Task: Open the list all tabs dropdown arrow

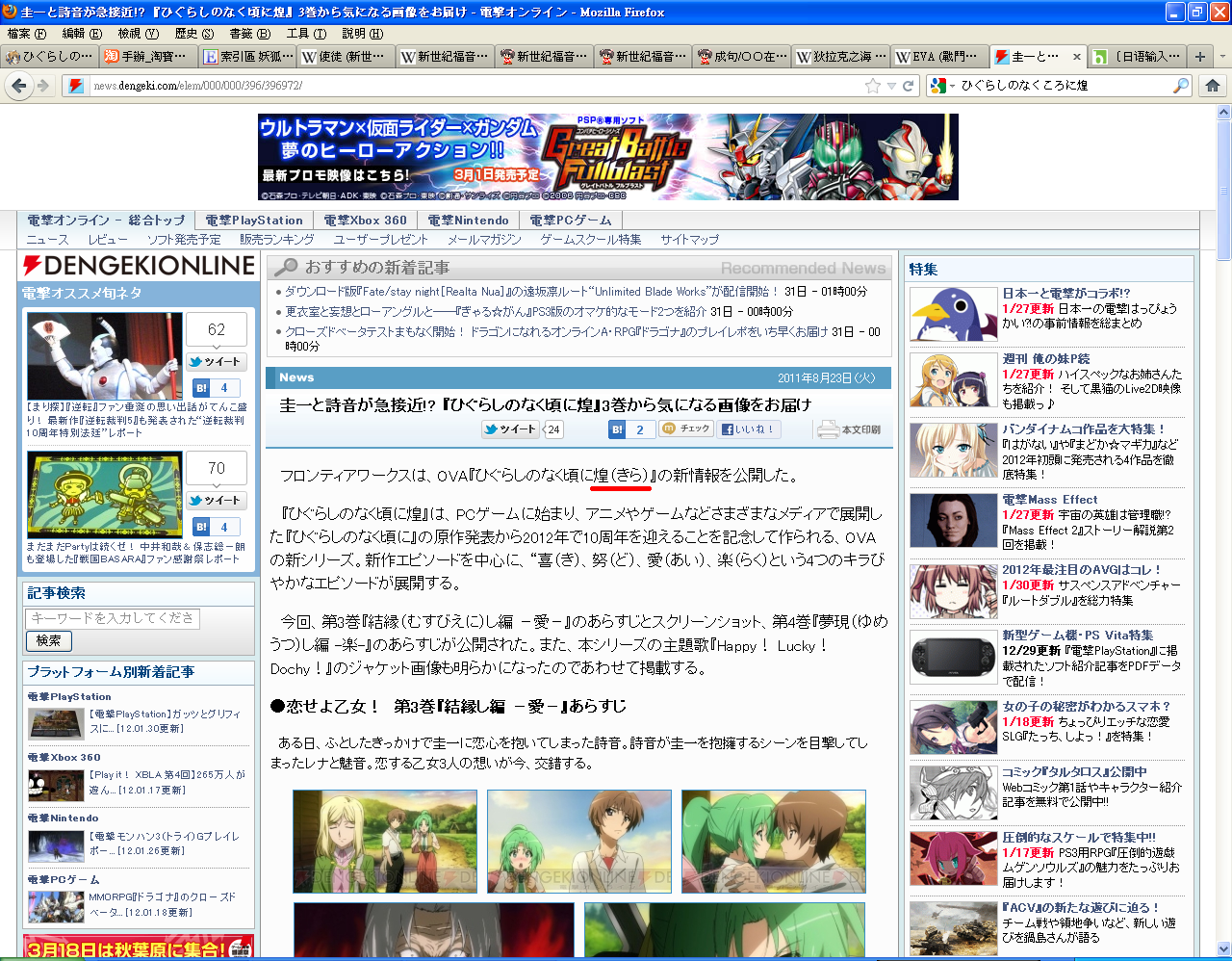Action: point(1222,57)
